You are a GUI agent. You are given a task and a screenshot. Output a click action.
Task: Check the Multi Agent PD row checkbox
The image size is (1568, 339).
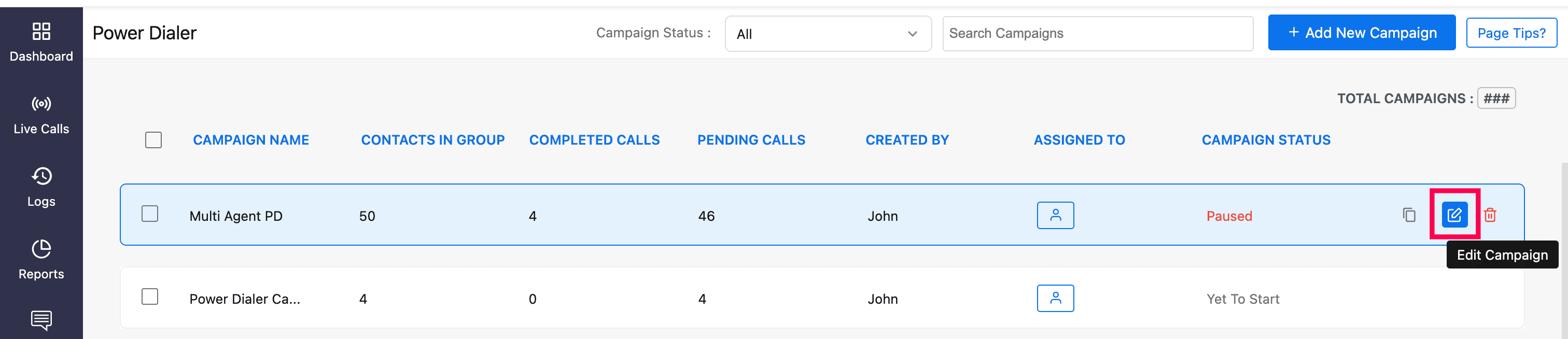tap(150, 214)
